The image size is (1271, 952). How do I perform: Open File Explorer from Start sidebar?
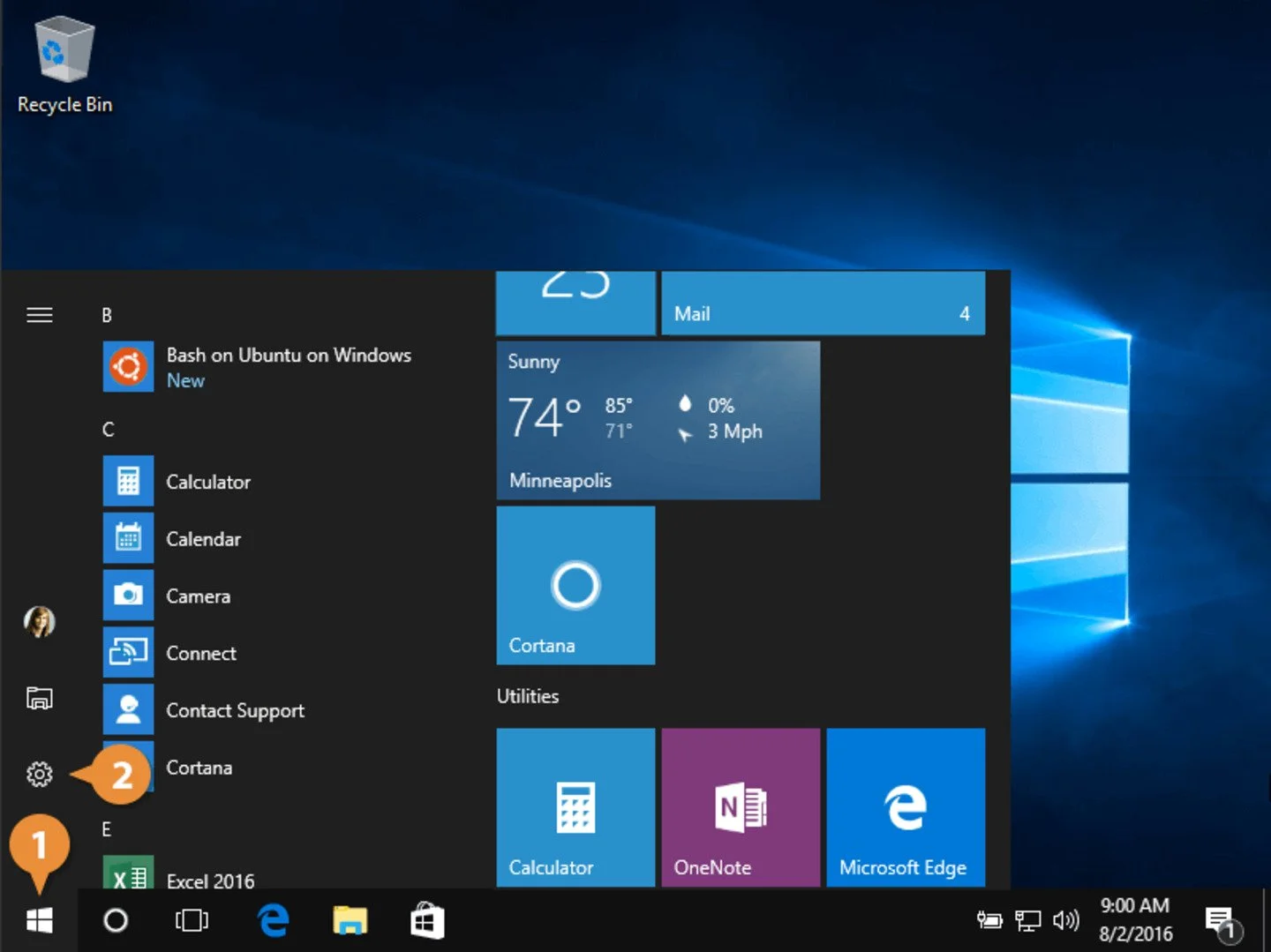pos(39,699)
